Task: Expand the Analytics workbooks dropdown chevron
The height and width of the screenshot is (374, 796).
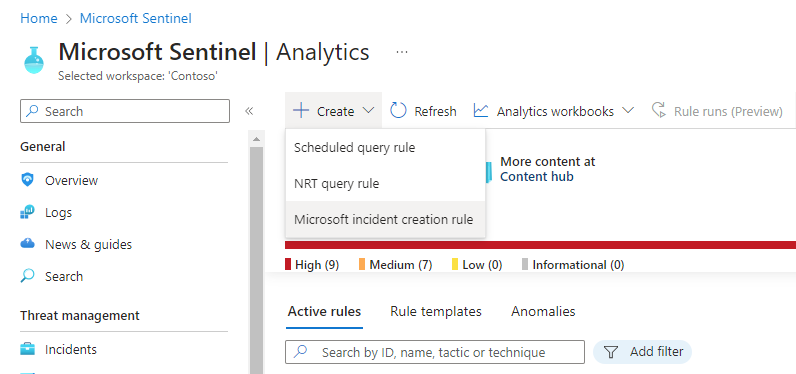Action: (628, 111)
